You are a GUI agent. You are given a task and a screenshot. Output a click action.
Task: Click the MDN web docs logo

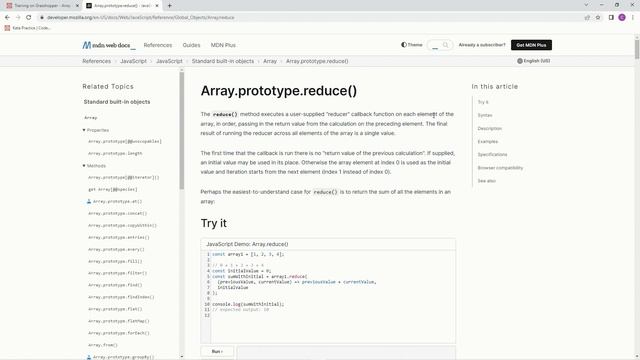coord(109,45)
